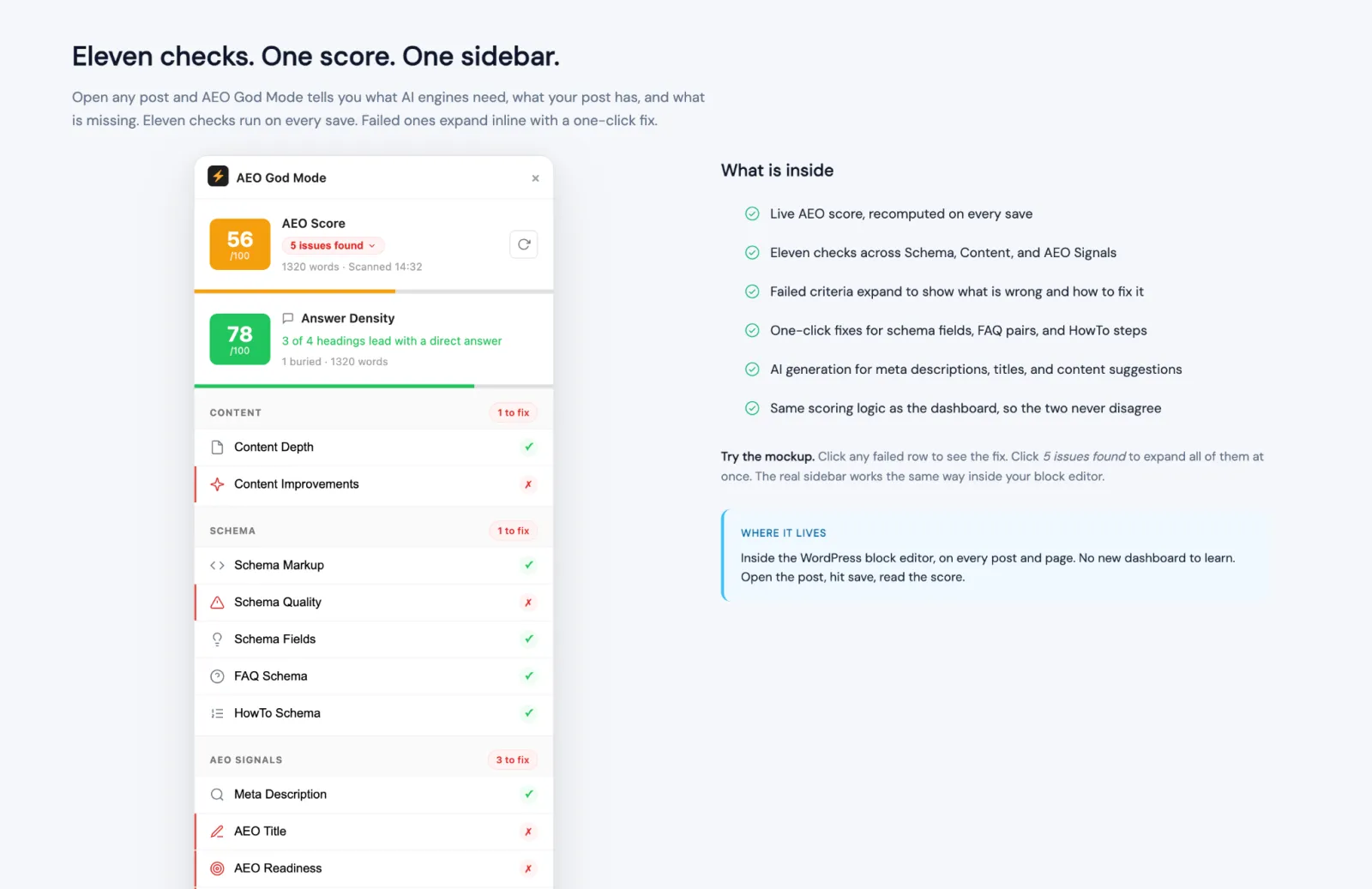Open the Schema Markup row
Viewport: 1372px width, 889px height.
(374, 565)
